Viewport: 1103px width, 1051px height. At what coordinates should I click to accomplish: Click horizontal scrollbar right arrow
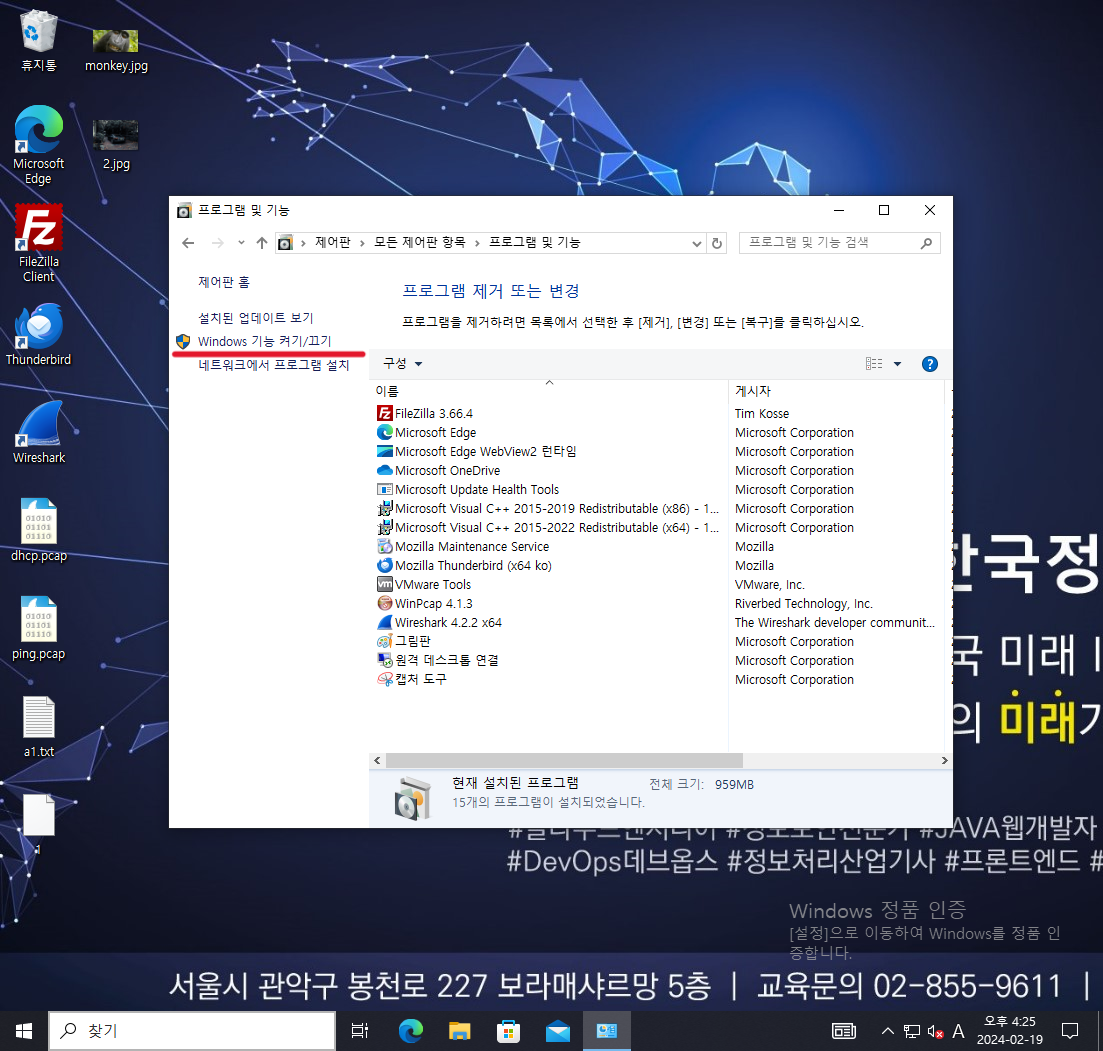click(x=945, y=760)
